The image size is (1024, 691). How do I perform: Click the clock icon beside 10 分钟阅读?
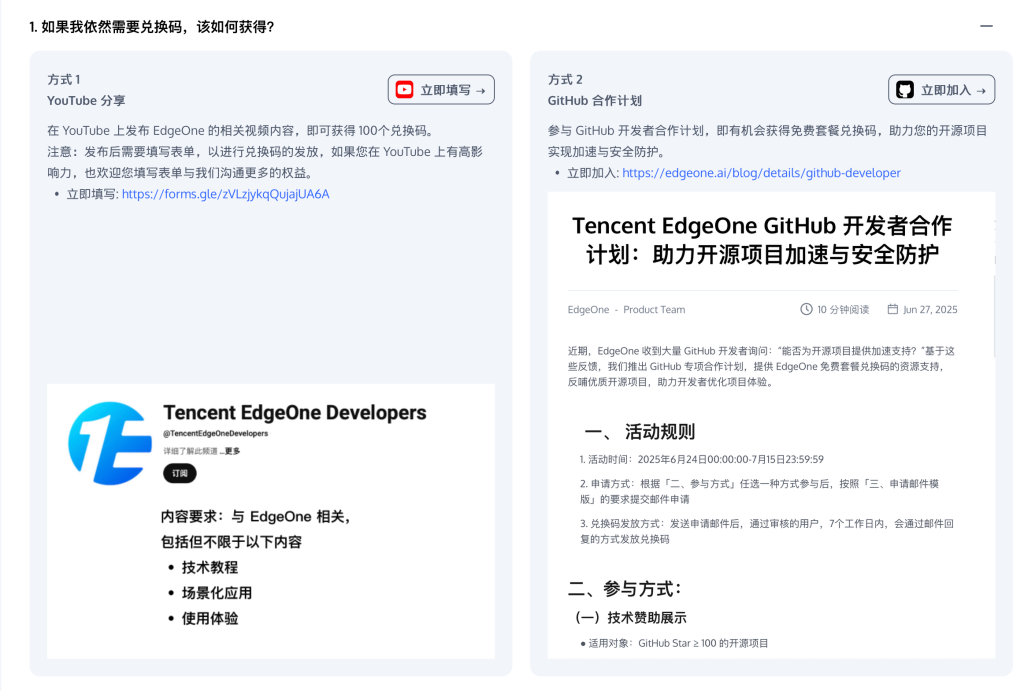806,310
